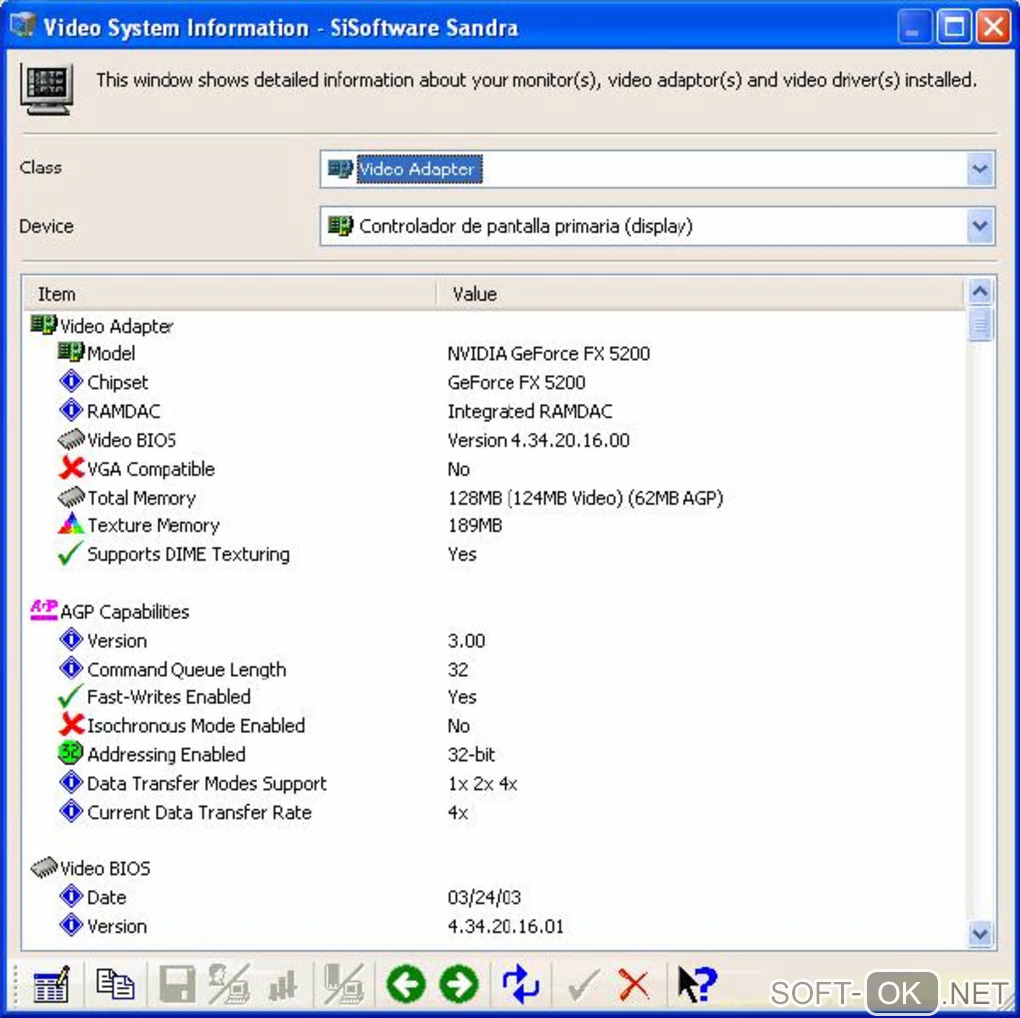The image size is (1020, 1018).
Task: Click the bar chart icon in toolbar
Action: tap(283, 985)
